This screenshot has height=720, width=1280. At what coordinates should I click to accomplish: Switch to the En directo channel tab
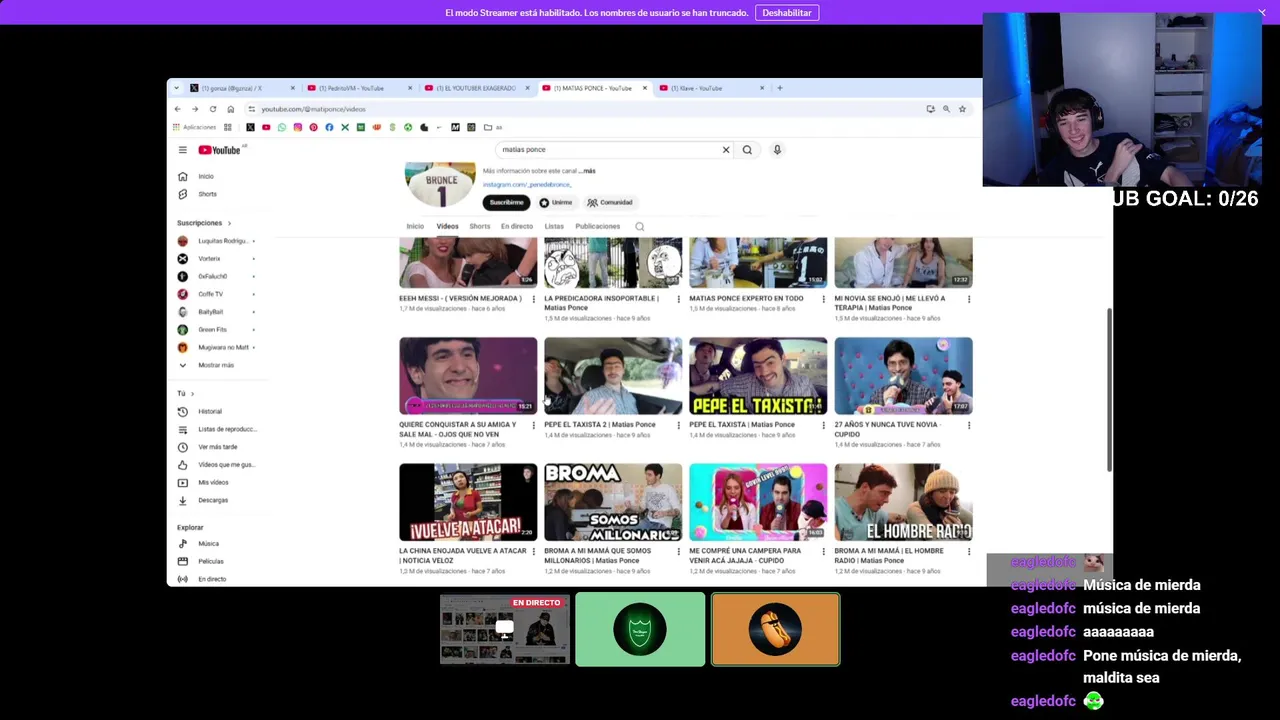(517, 226)
